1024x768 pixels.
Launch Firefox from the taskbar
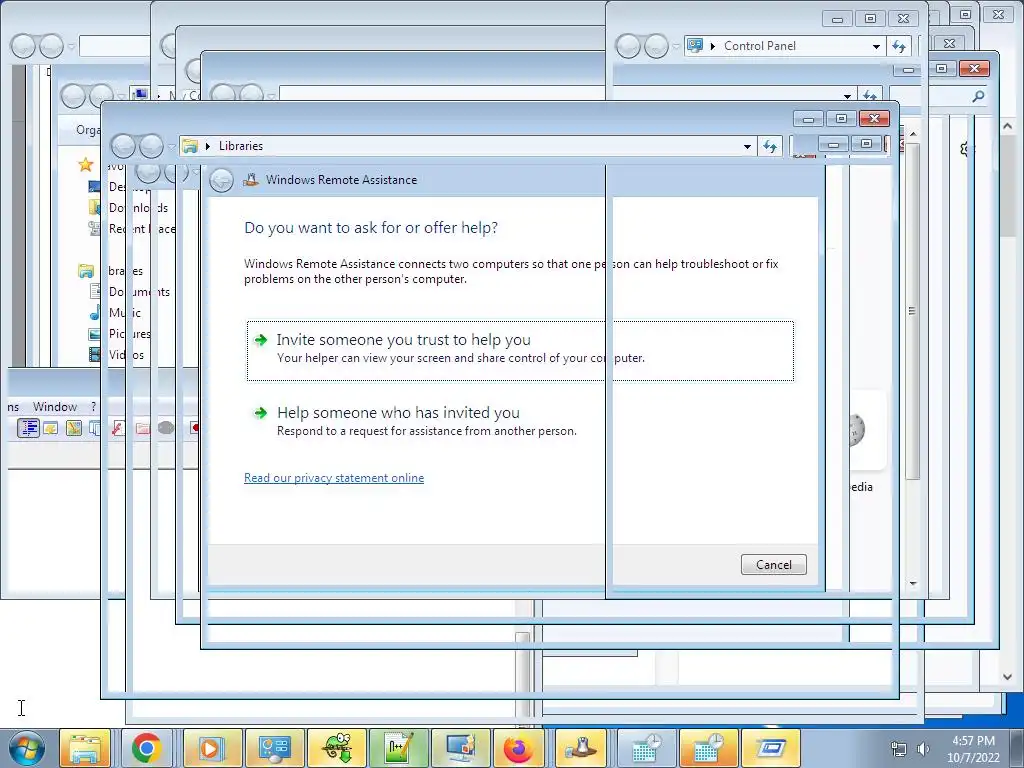tap(519, 748)
